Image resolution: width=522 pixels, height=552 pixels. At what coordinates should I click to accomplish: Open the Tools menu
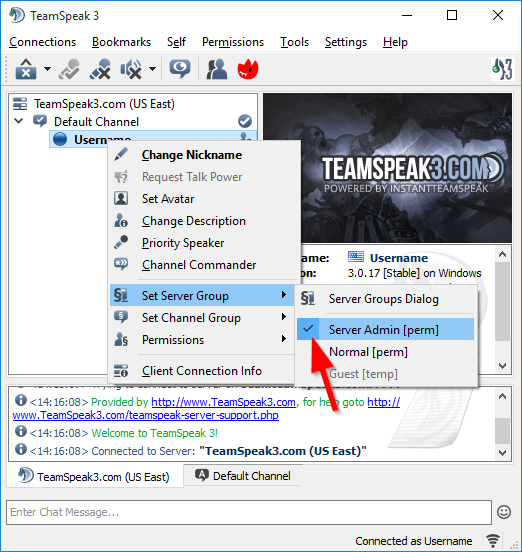(x=295, y=42)
